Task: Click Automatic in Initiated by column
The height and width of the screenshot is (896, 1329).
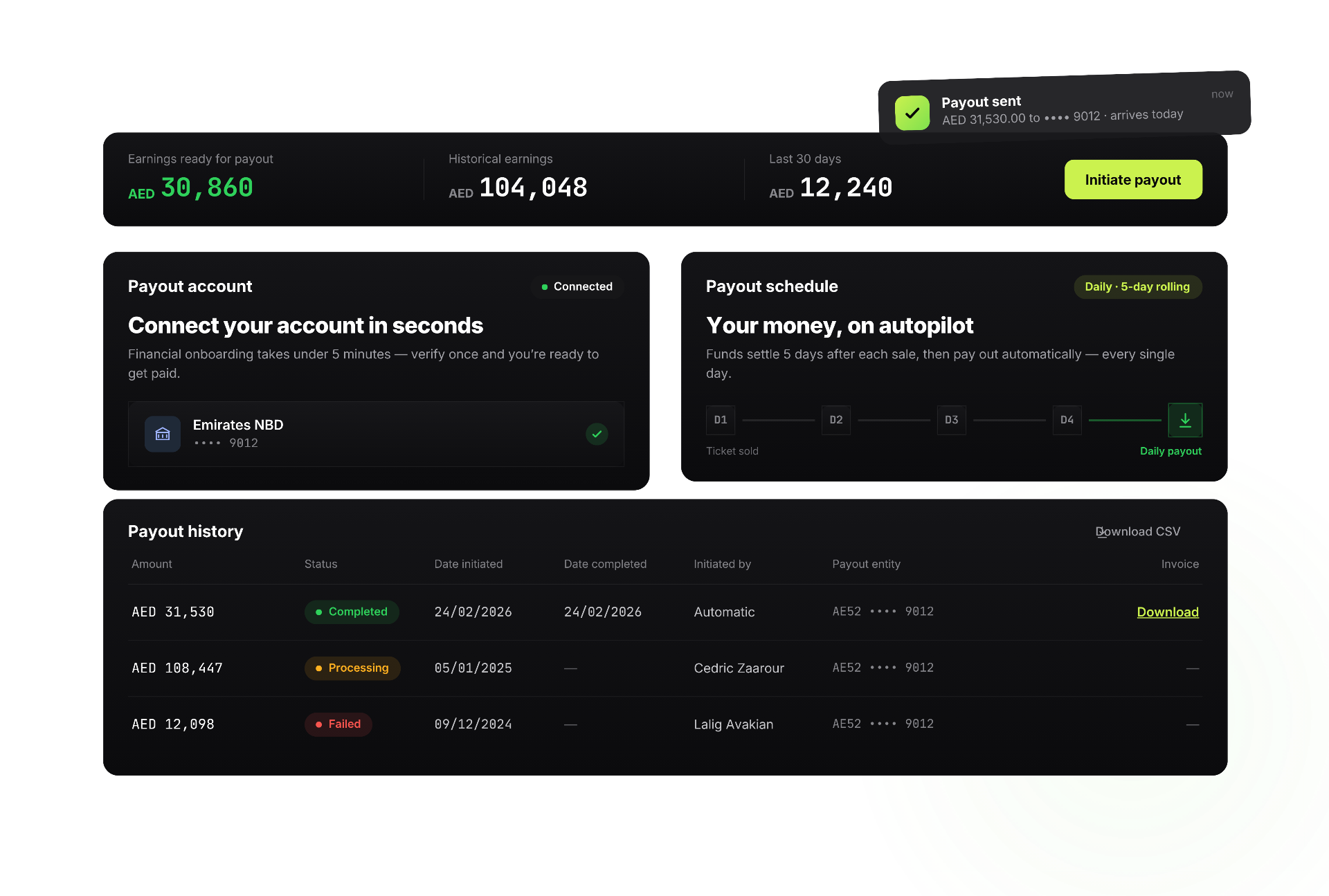Action: (724, 612)
